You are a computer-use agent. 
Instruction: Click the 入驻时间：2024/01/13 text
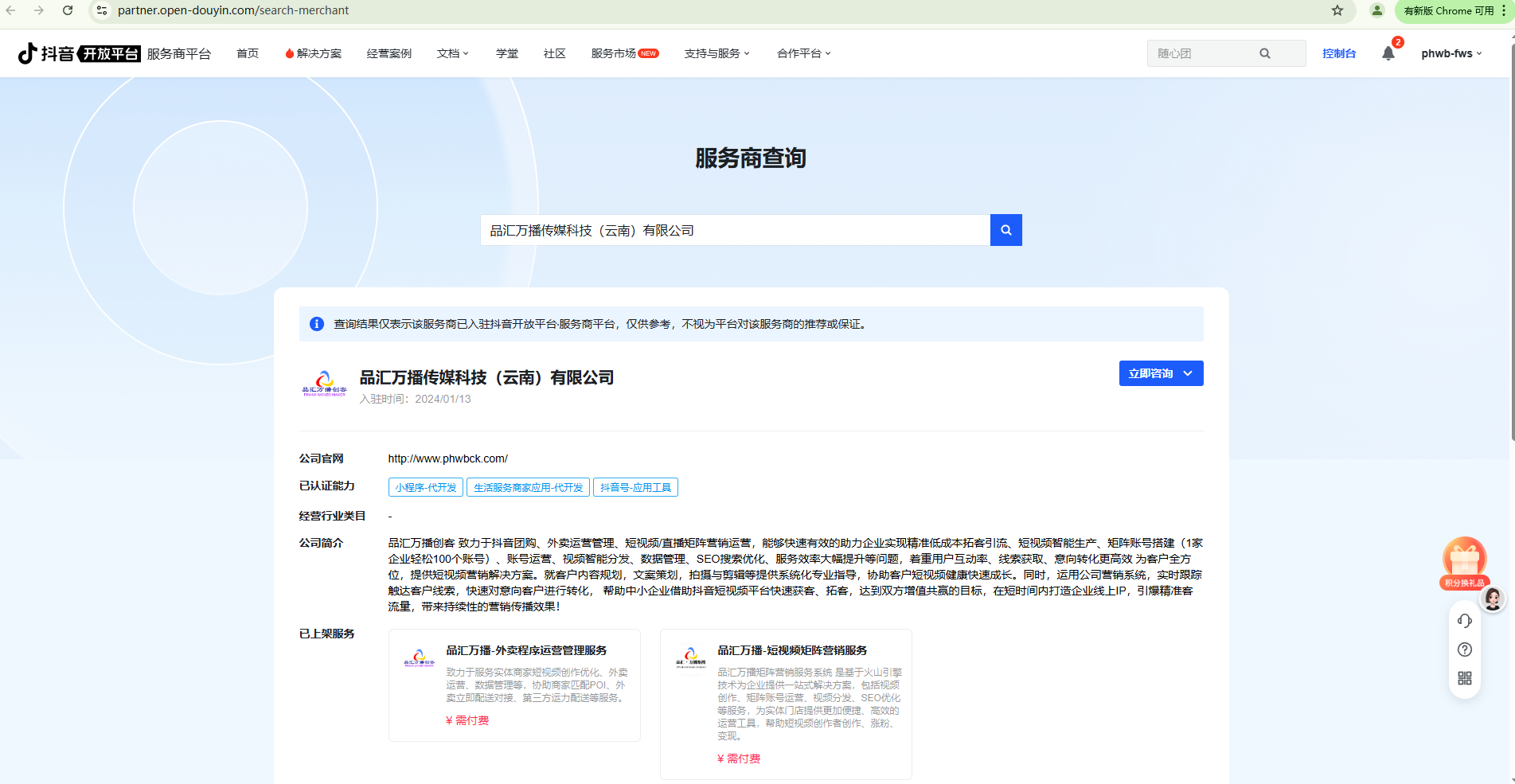click(x=415, y=399)
